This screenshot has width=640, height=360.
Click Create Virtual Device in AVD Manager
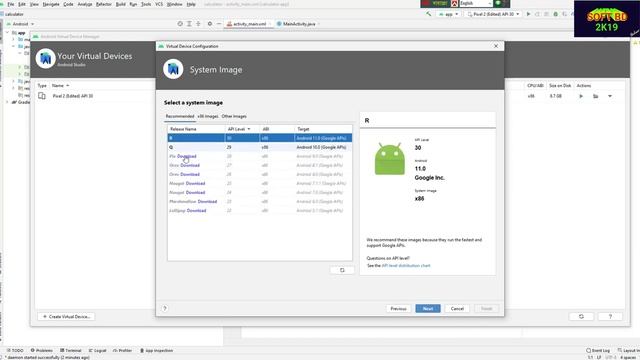[x=66, y=316]
